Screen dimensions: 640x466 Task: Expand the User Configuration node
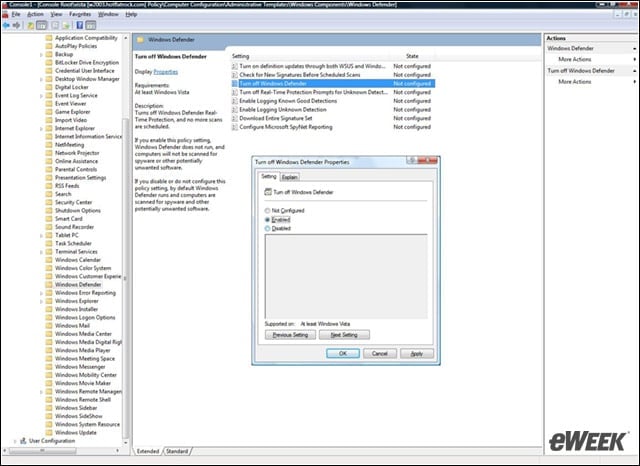click(x=15, y=441)
